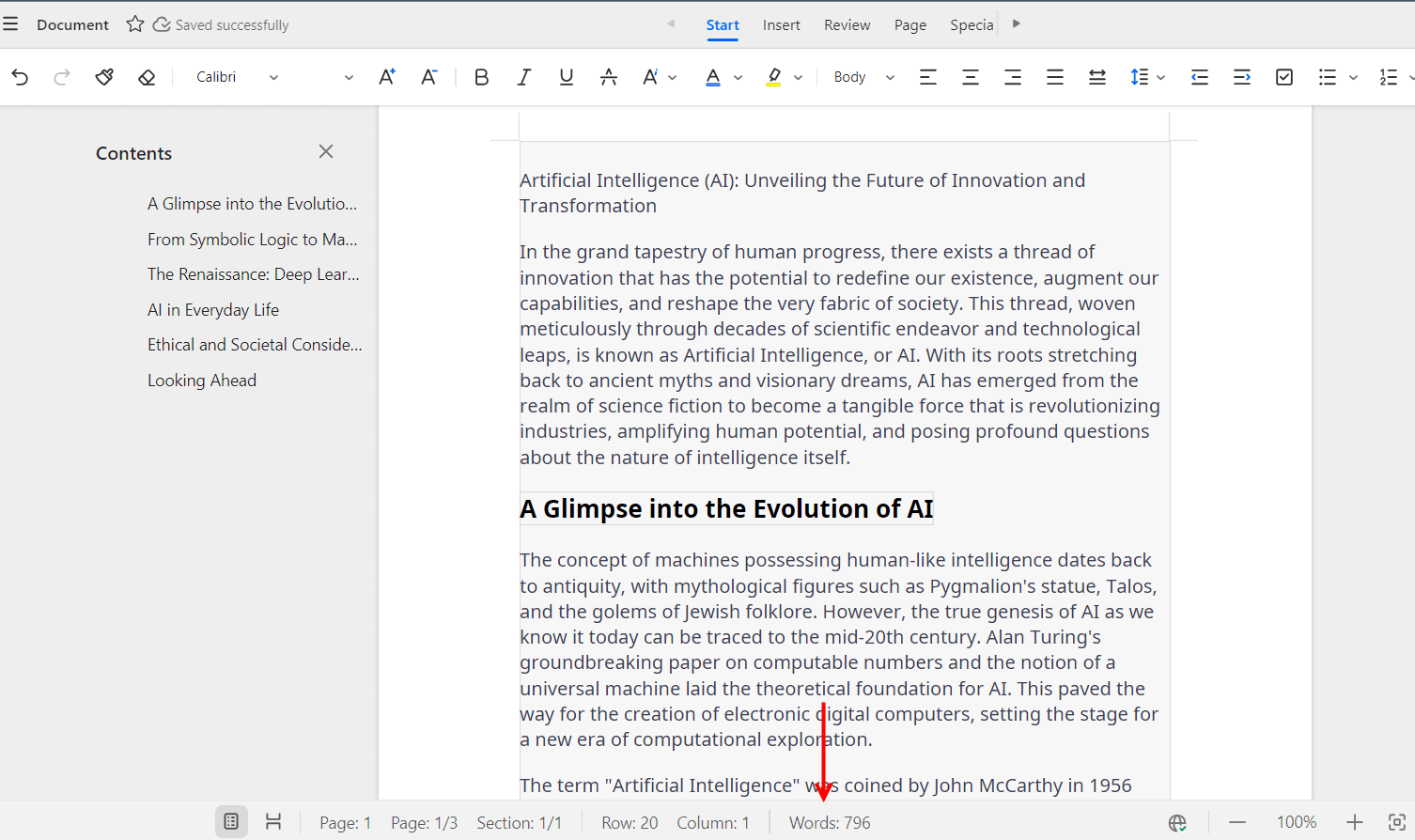Toggle the document outline panel icon

[x=231, y=822]
